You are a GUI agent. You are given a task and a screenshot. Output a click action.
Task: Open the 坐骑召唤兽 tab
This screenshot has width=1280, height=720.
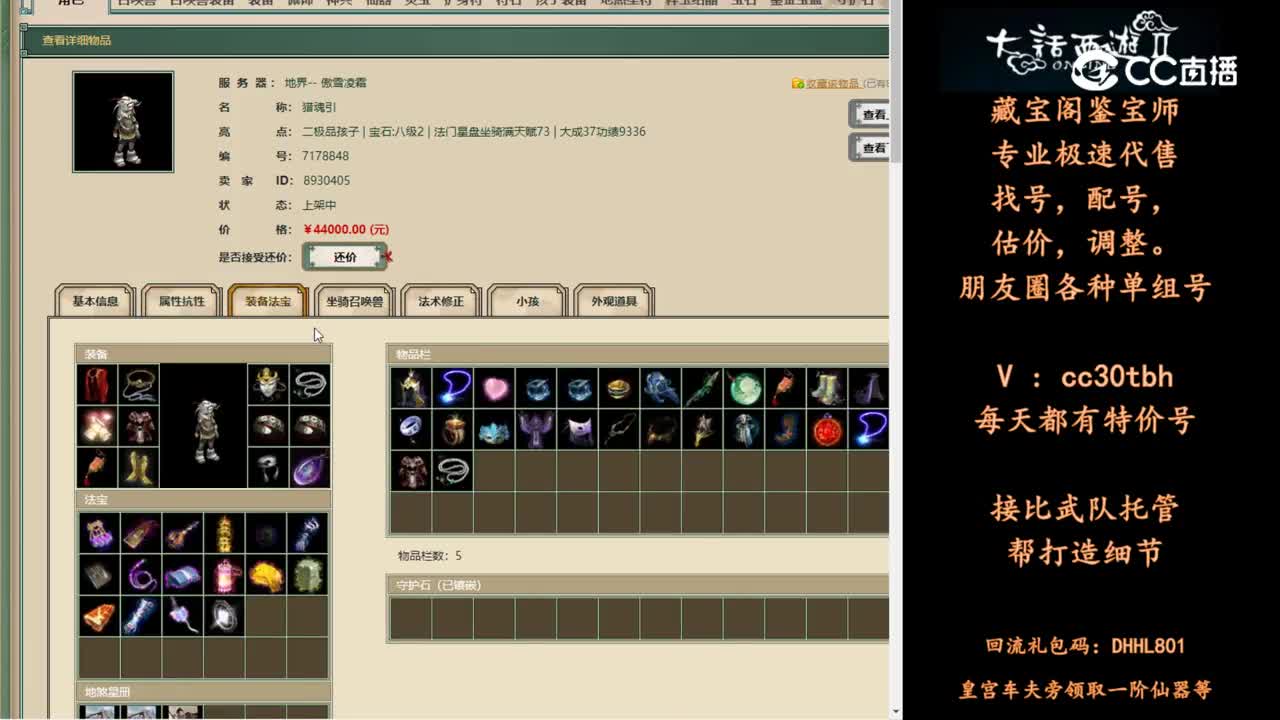point(354,301)
